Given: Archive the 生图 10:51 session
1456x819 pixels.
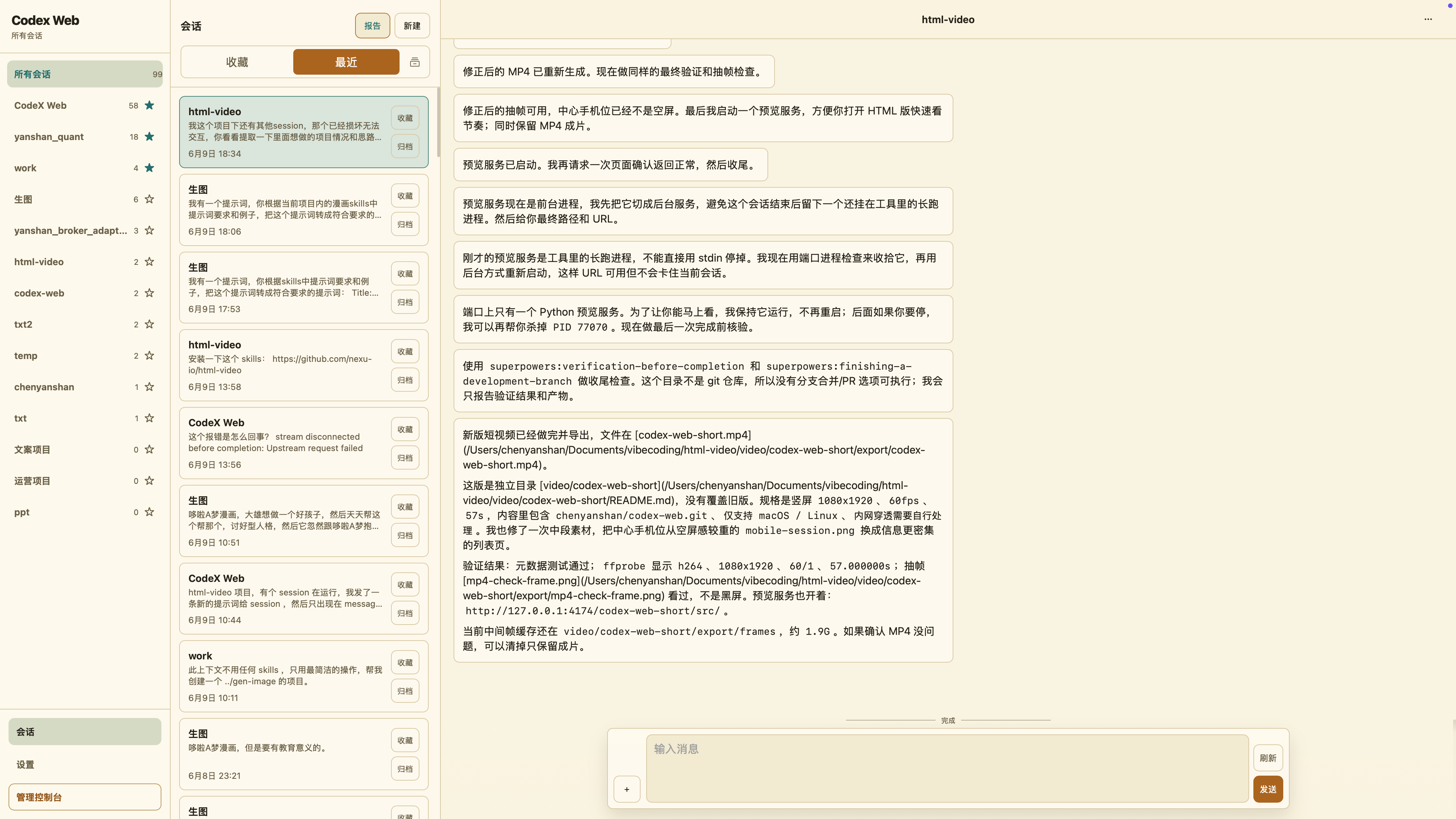Looking at the screenshot, I should tap(405, 535).
